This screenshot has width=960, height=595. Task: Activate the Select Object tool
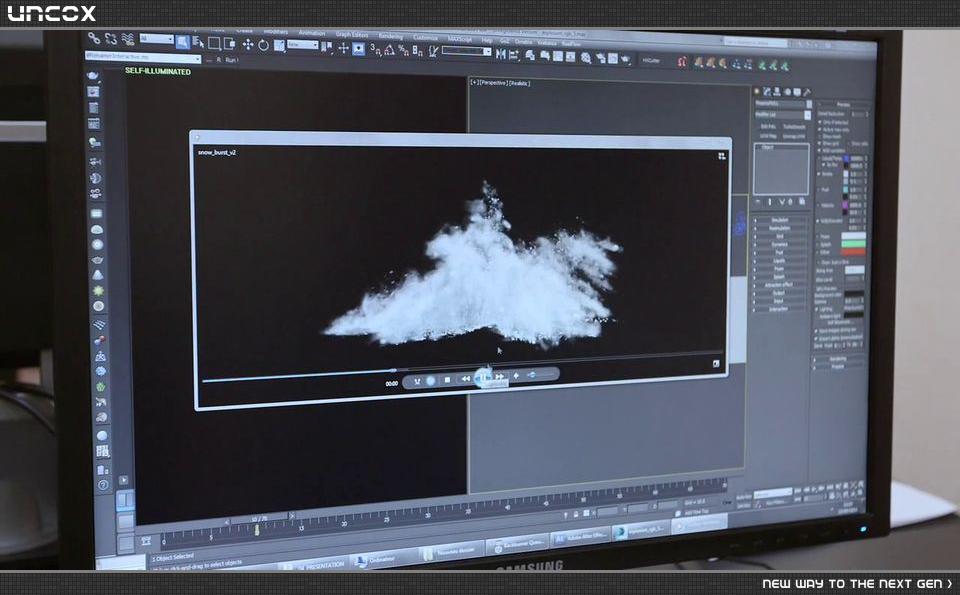183,42
